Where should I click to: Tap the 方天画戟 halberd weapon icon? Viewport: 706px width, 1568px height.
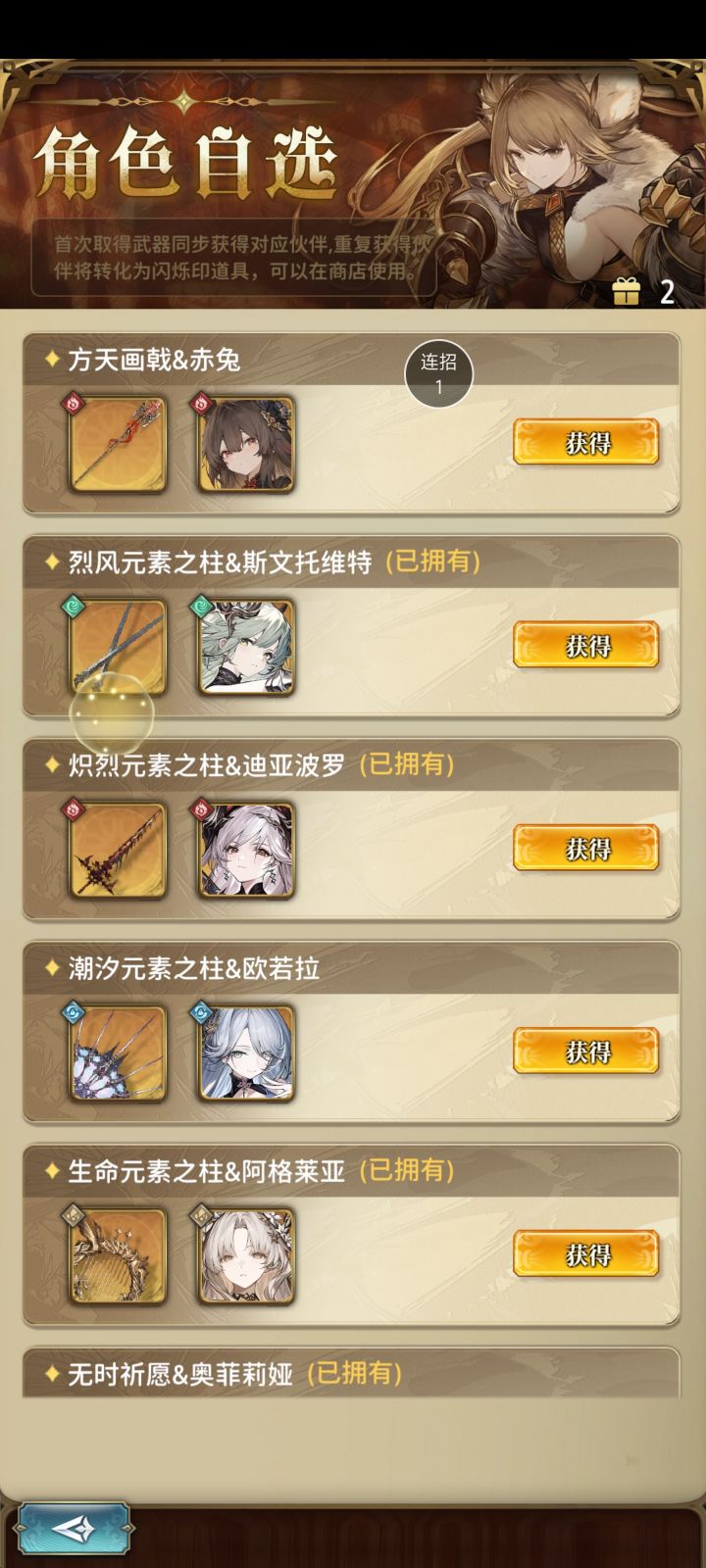pos(118,444)
